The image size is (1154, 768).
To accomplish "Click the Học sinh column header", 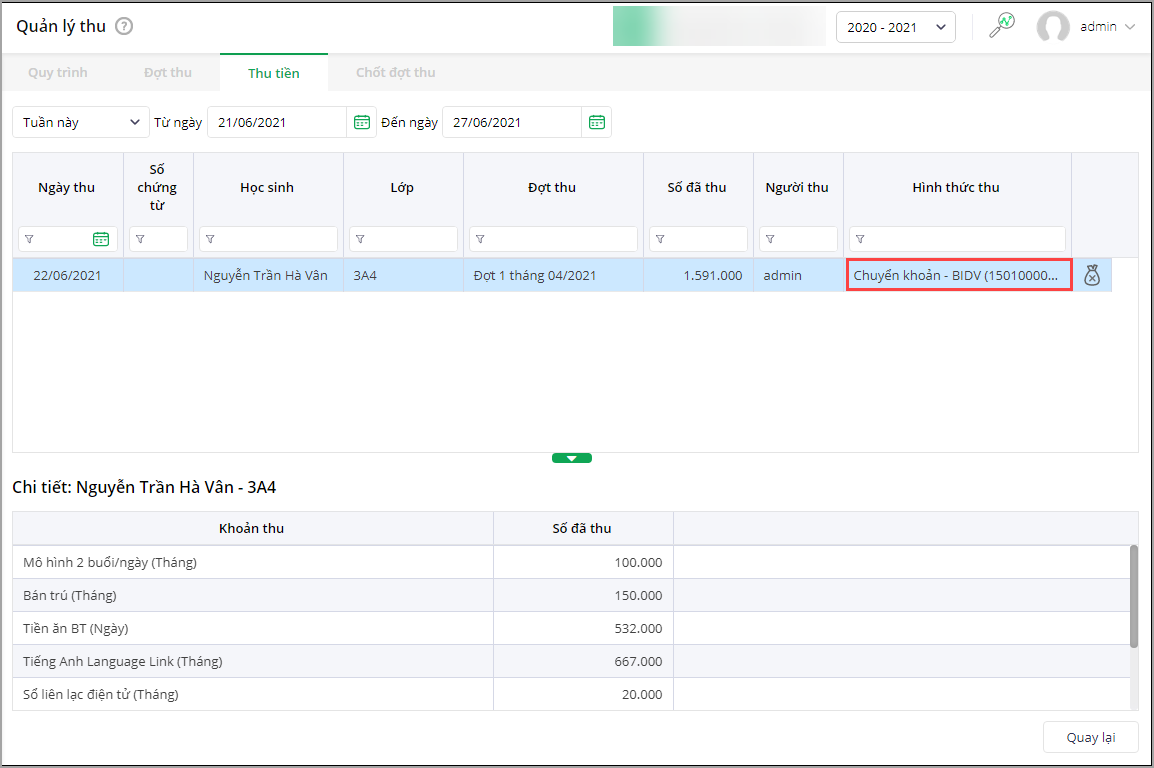I will point(267,188).
